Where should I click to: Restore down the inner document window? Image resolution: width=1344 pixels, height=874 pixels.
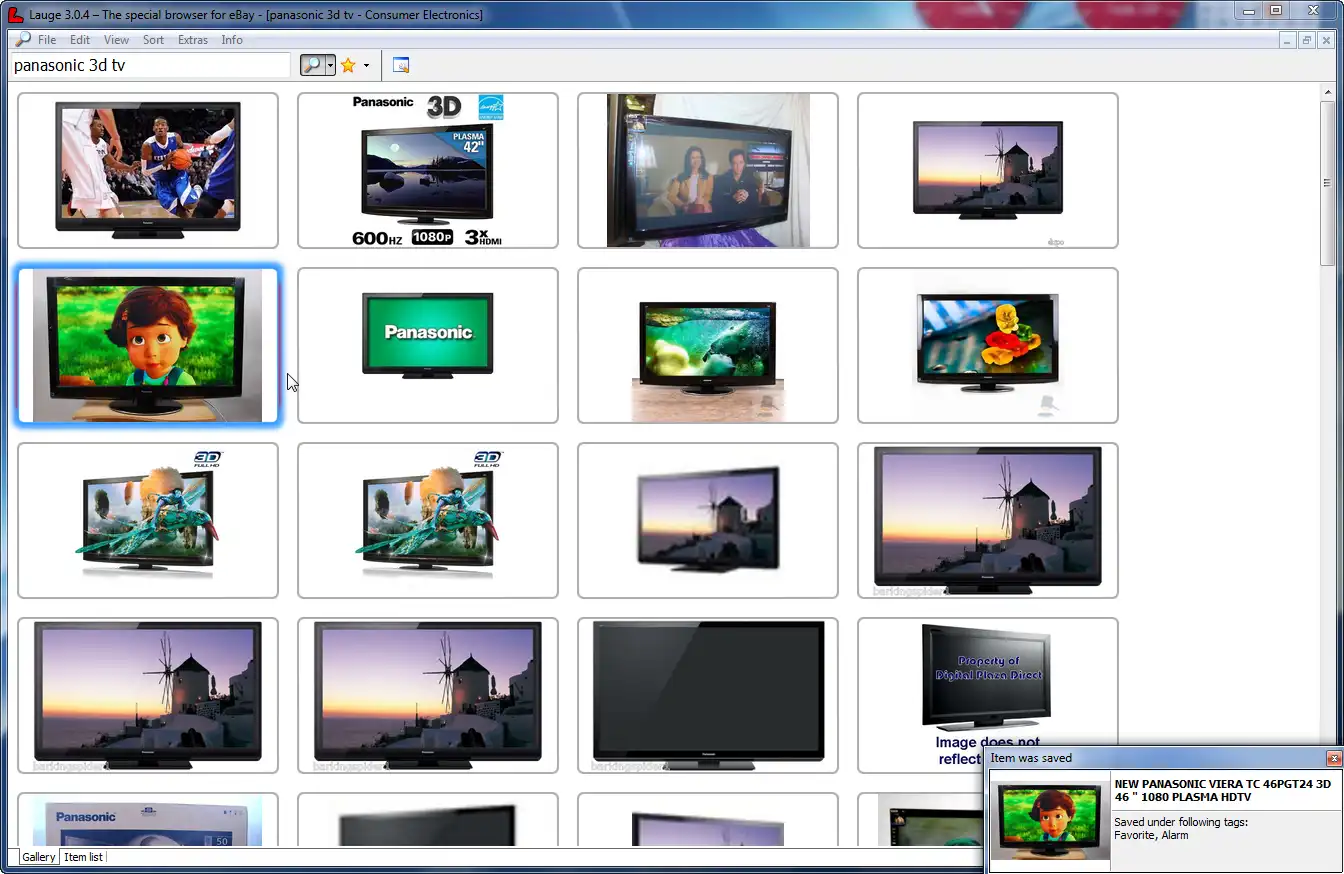[x=1307, y=40]
